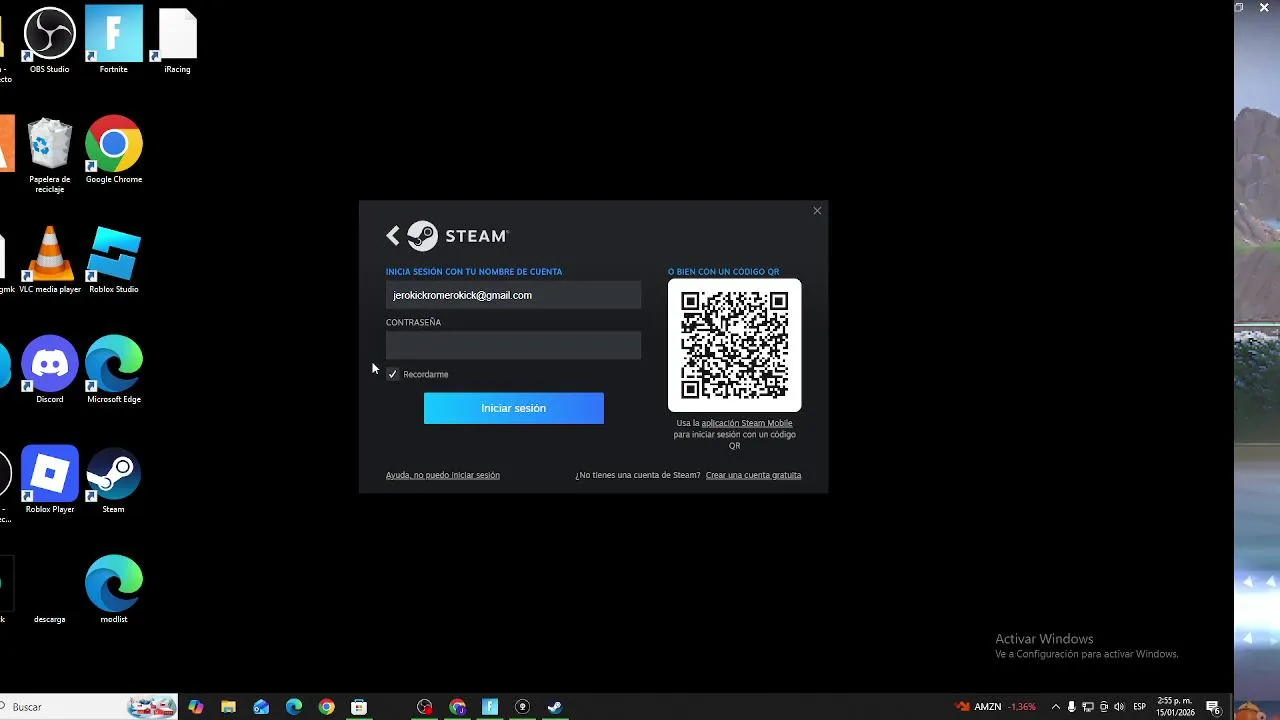Viewport: 1280px width, 720px height.
Task: Open Outlook mail from taskbar
Action: (261, 707)
